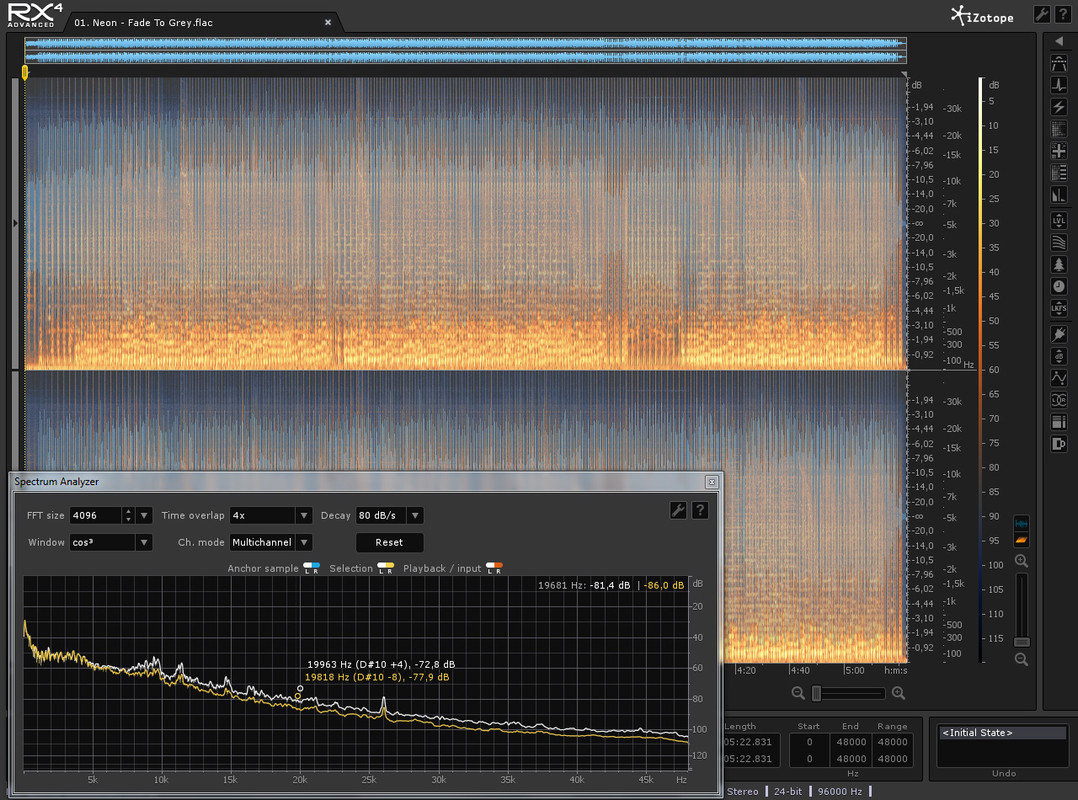1078x800 pixels.
Task: Open the Gain dB module
Action: [1059, 356]
